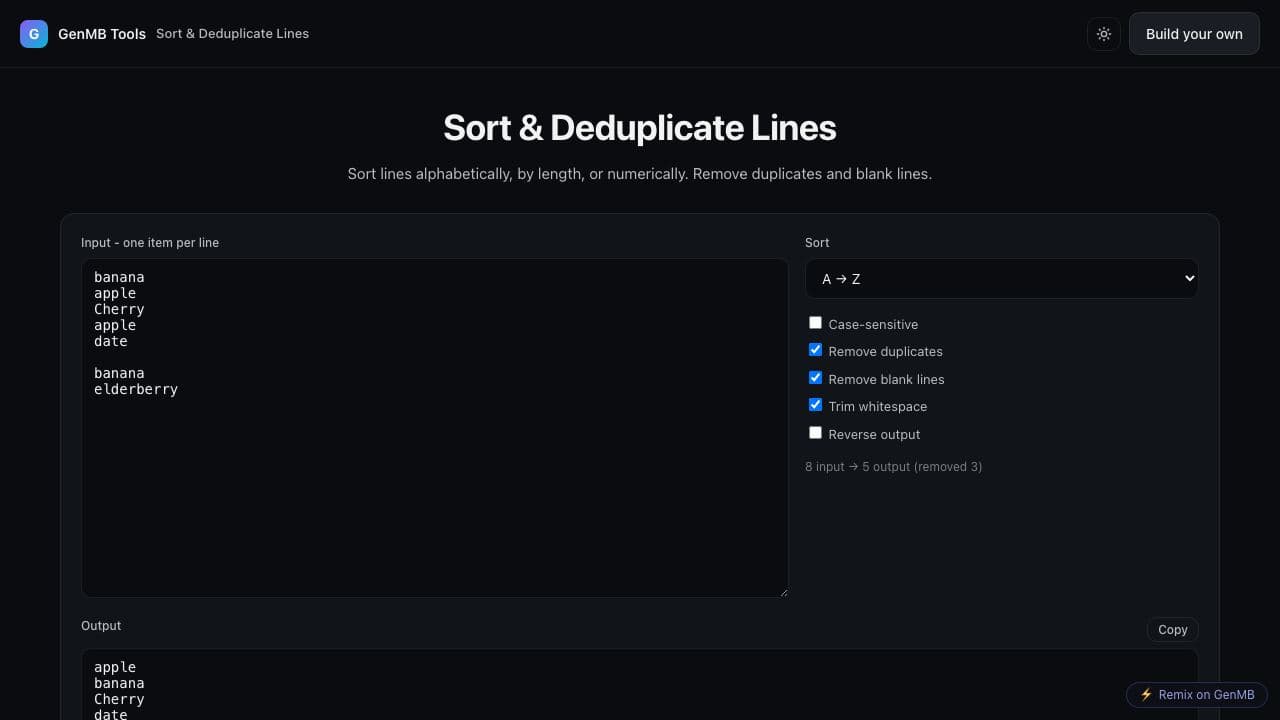The height and width of the screenshot is (720, 1280).
Task: Toggle the light/dark theme sun icon
Action: (x=1104, y=34)
